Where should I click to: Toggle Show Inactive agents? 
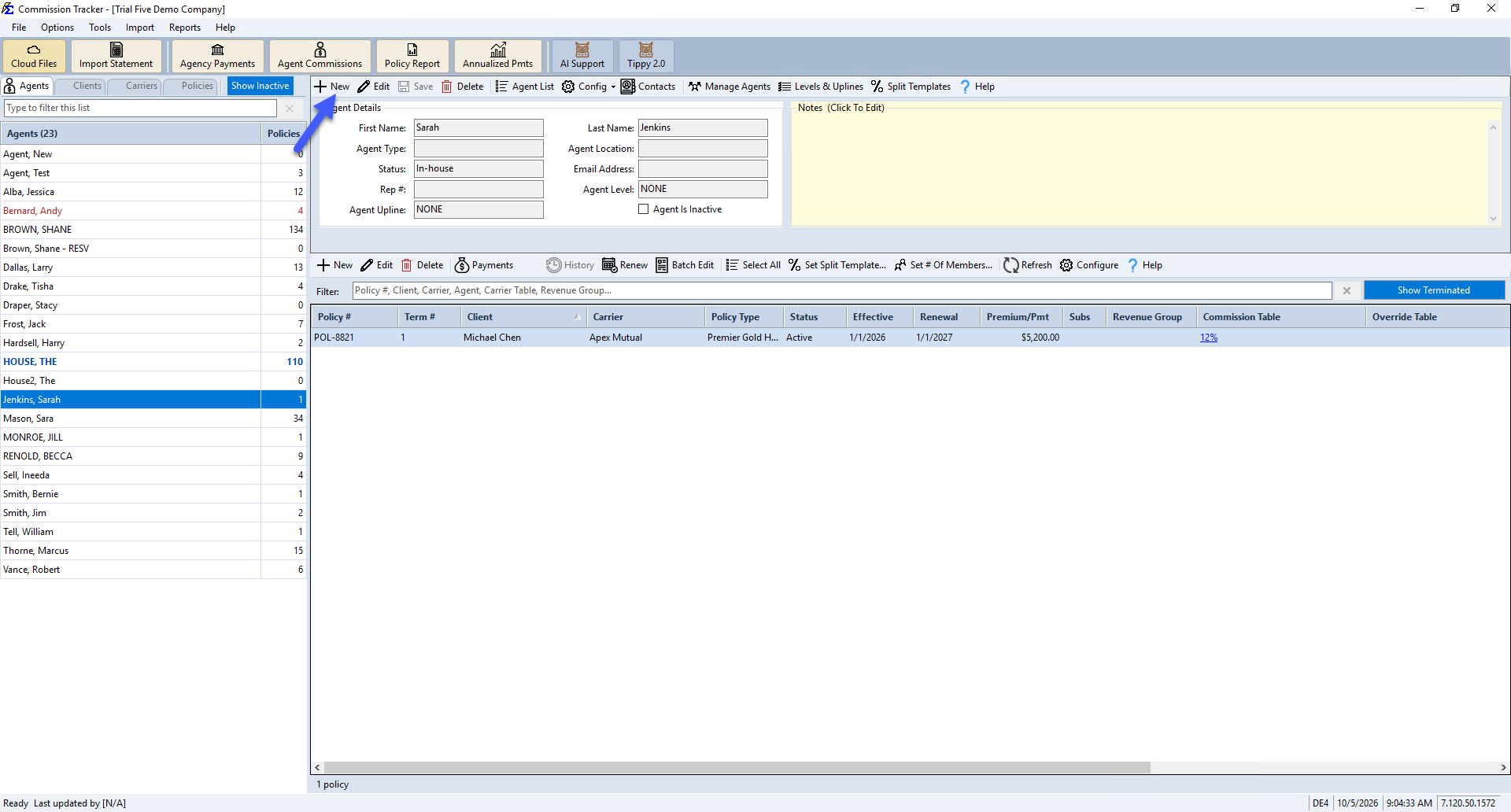coord(260,86)
